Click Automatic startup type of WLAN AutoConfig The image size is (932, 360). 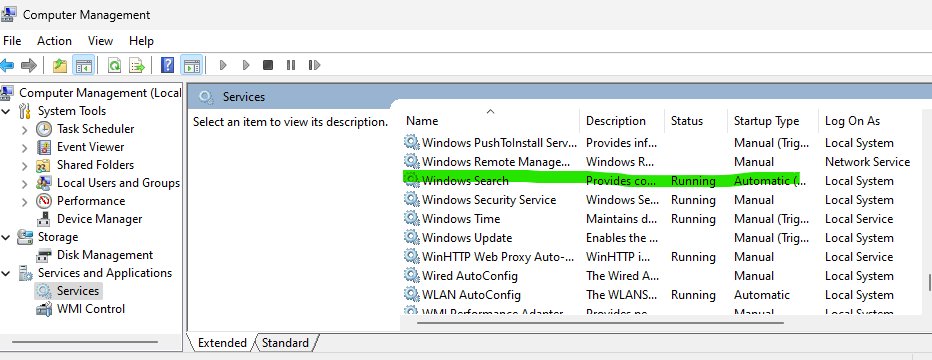coord(762,295)
